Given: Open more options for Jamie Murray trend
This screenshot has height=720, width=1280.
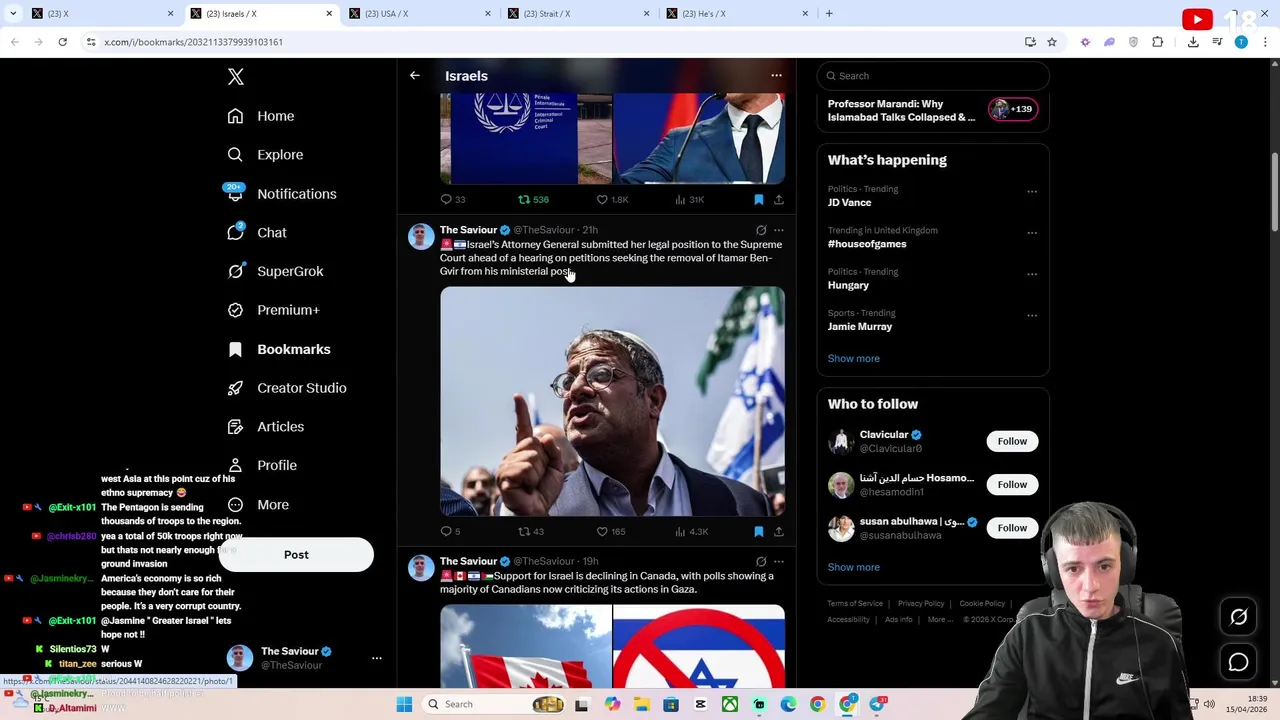Looking at the screenshot, I should click(x=1031, y=316).
